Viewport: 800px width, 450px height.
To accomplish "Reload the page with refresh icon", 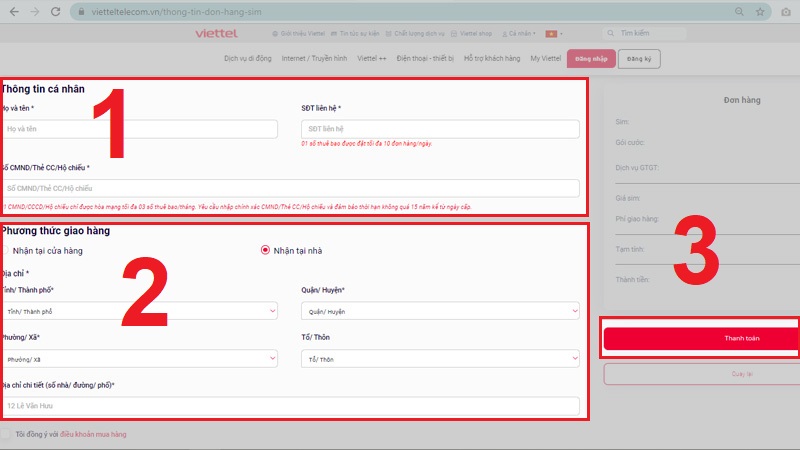I will [x=57, y=11].
